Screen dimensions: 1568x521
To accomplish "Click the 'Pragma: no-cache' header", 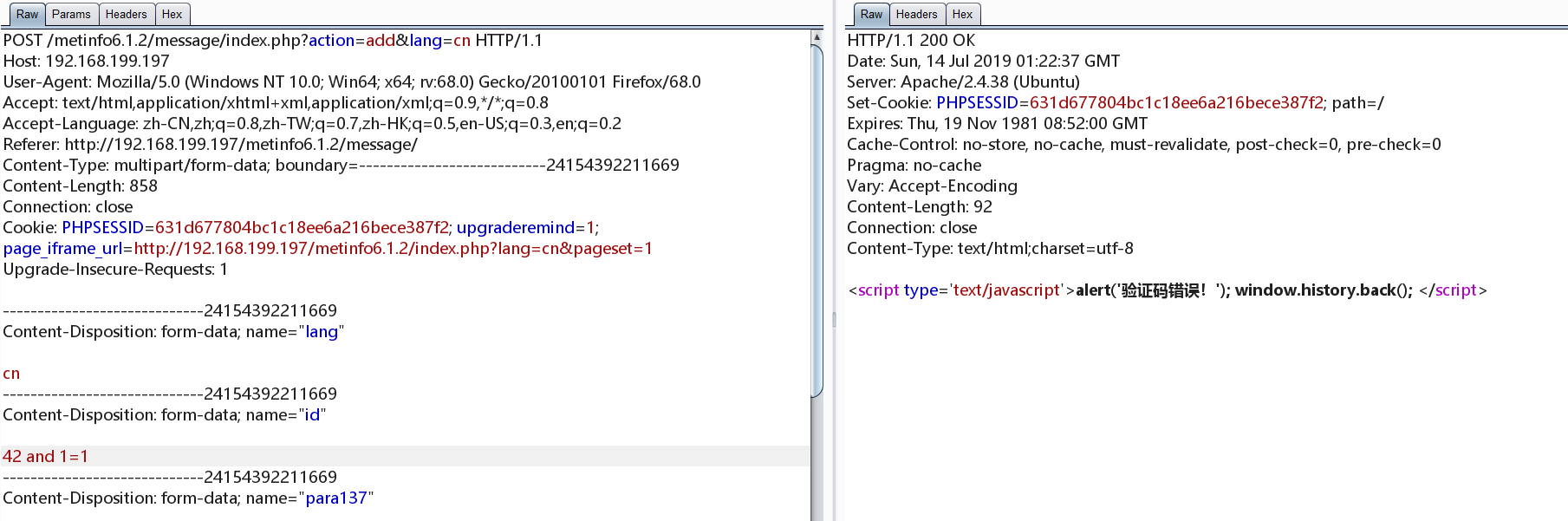I will point(914,166).
